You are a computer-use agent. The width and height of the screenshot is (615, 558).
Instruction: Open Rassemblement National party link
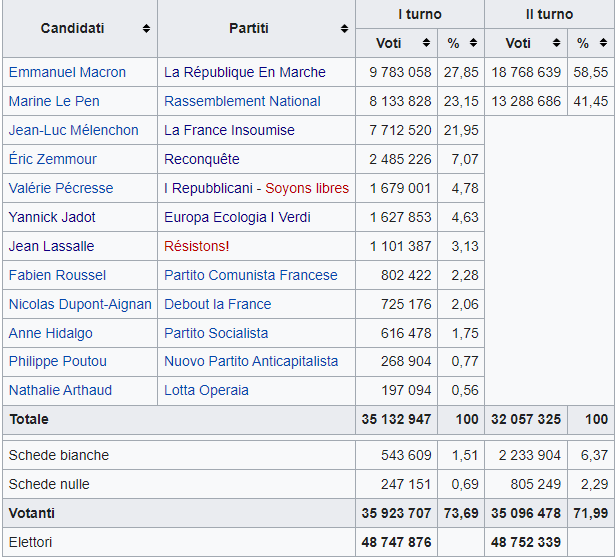click(x=242, y=101)
